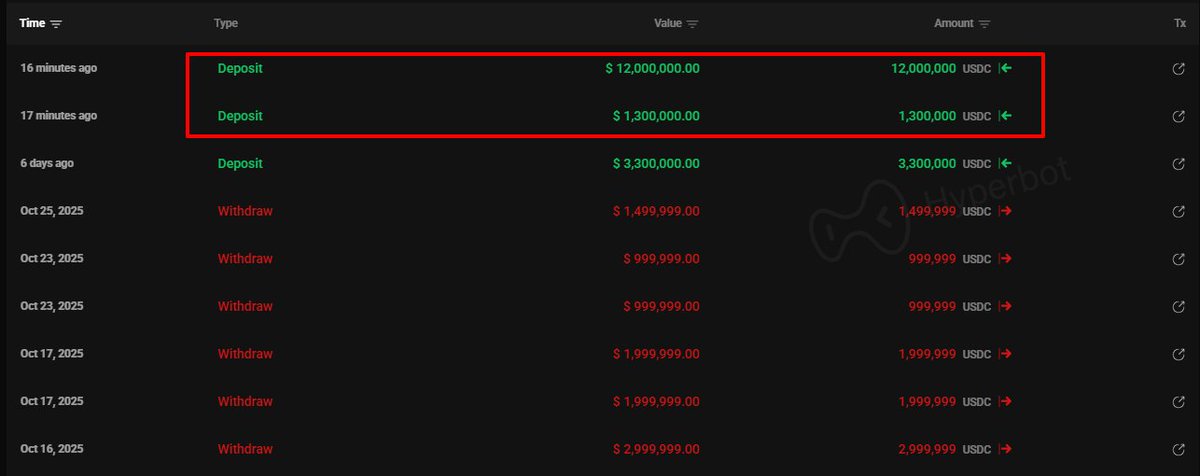Open transaction link for $3,300,000 deposit

coord(1178,164)
